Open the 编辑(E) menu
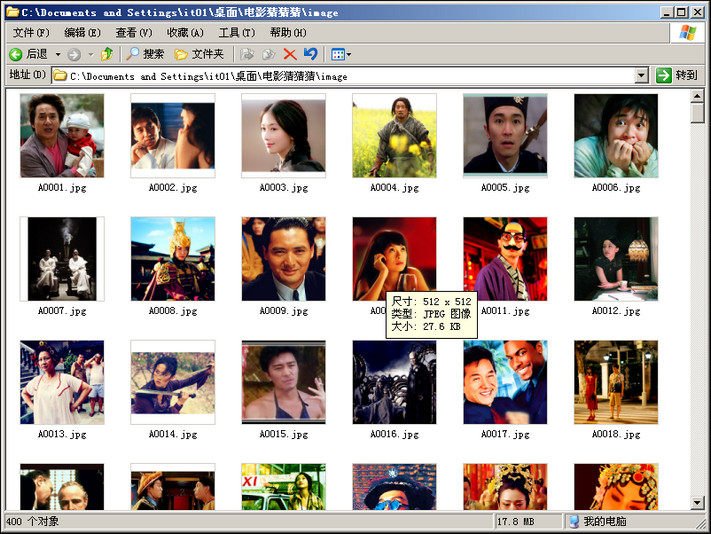Screen dimensions: 711x534 click(83, 33)
